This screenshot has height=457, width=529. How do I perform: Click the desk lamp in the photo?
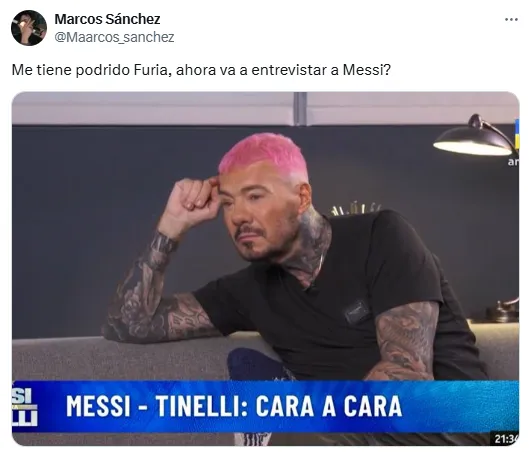[x=476, y=136]
